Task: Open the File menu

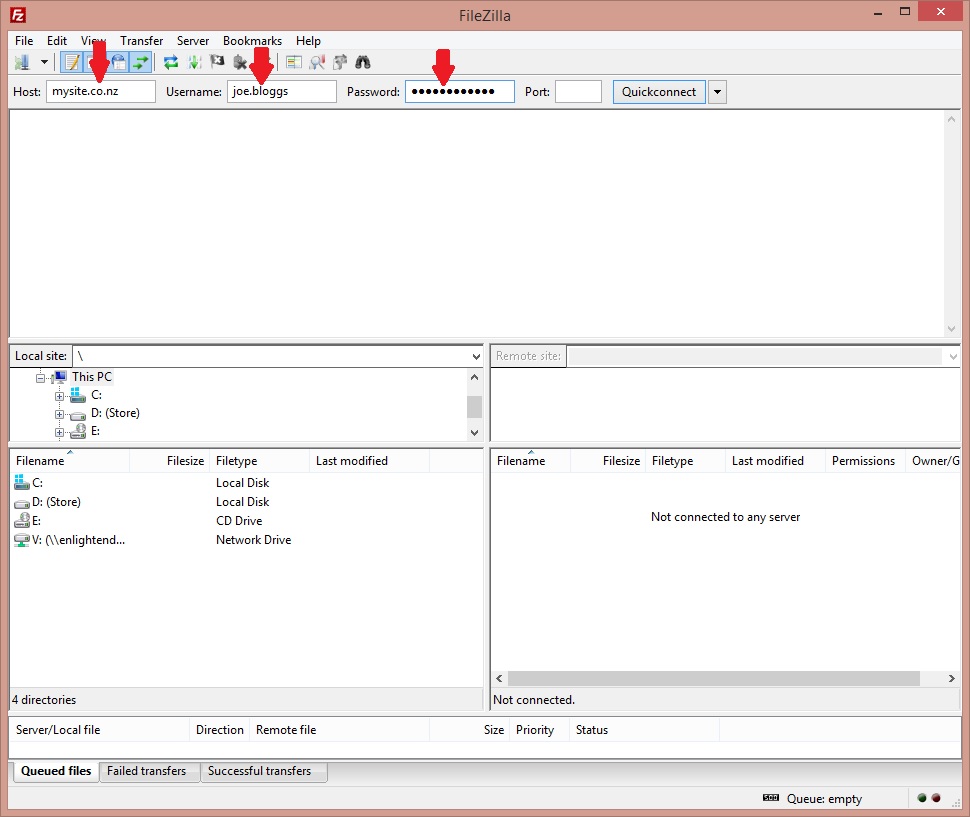Action: pos(24,41)
